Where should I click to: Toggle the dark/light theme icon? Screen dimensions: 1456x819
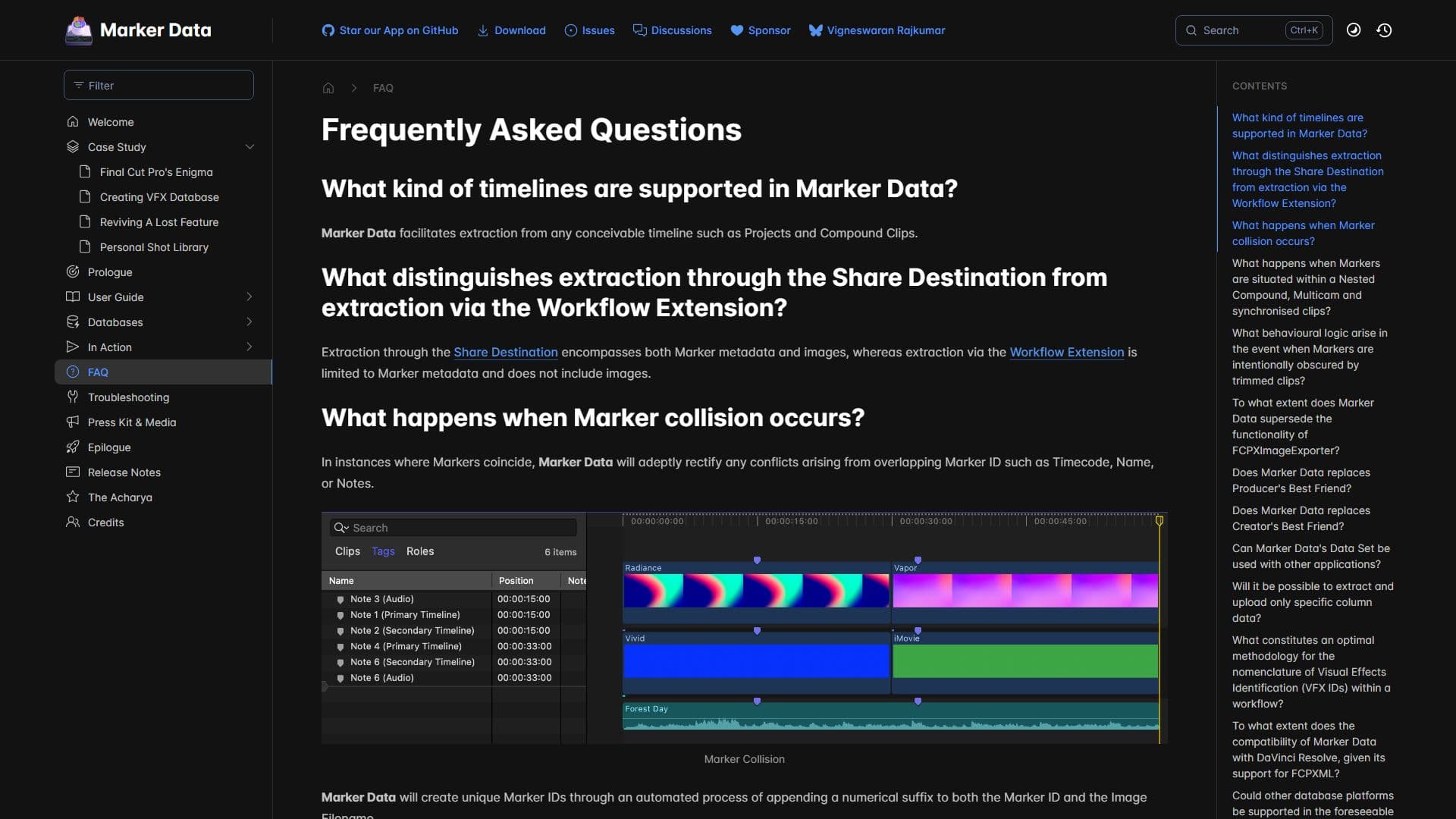pos(1354,30)
